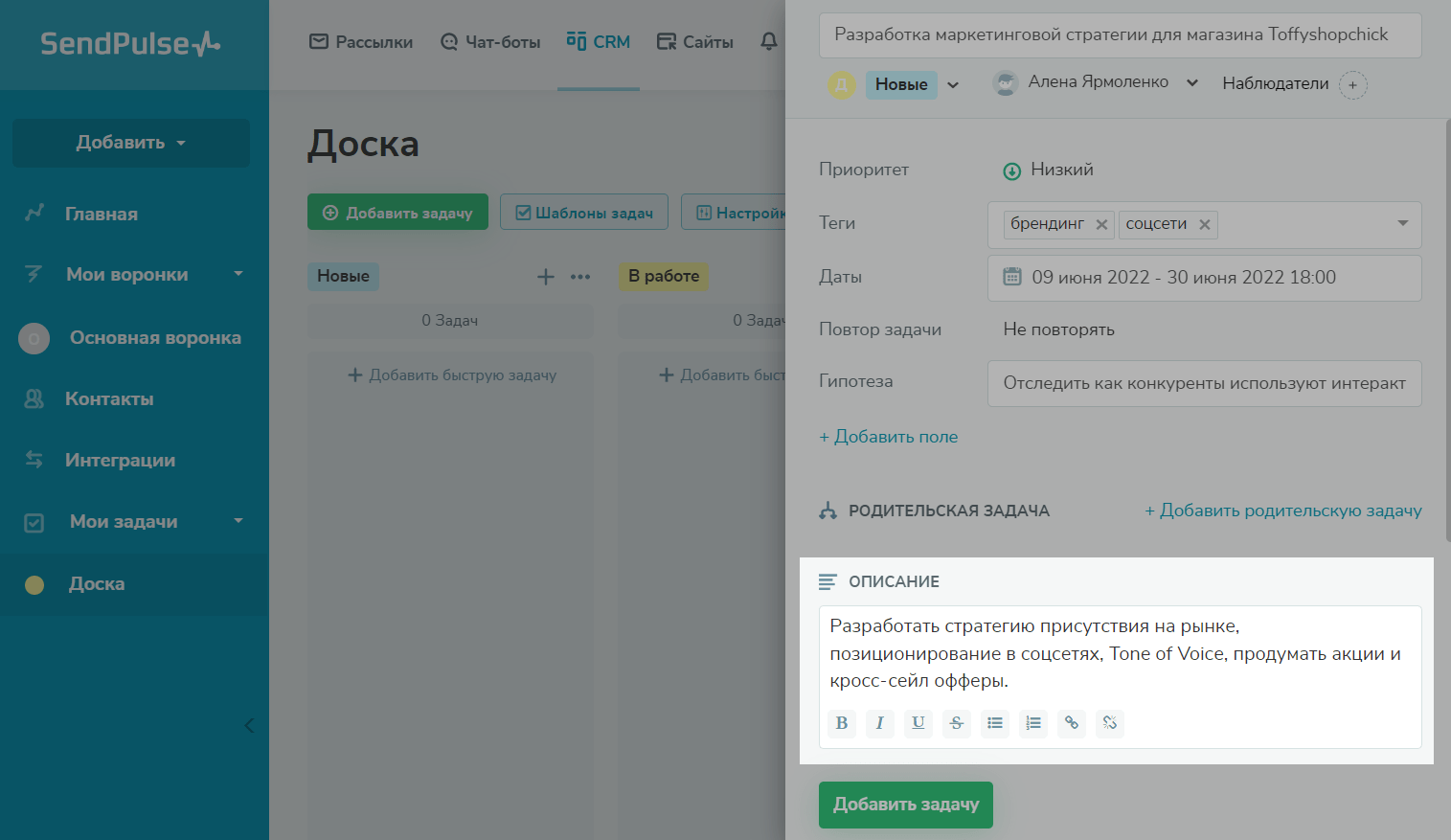The image size is (1451, 840).
Task: Open the Новые status dropdown
Action: pyautogui.click(x=953, y=85)
